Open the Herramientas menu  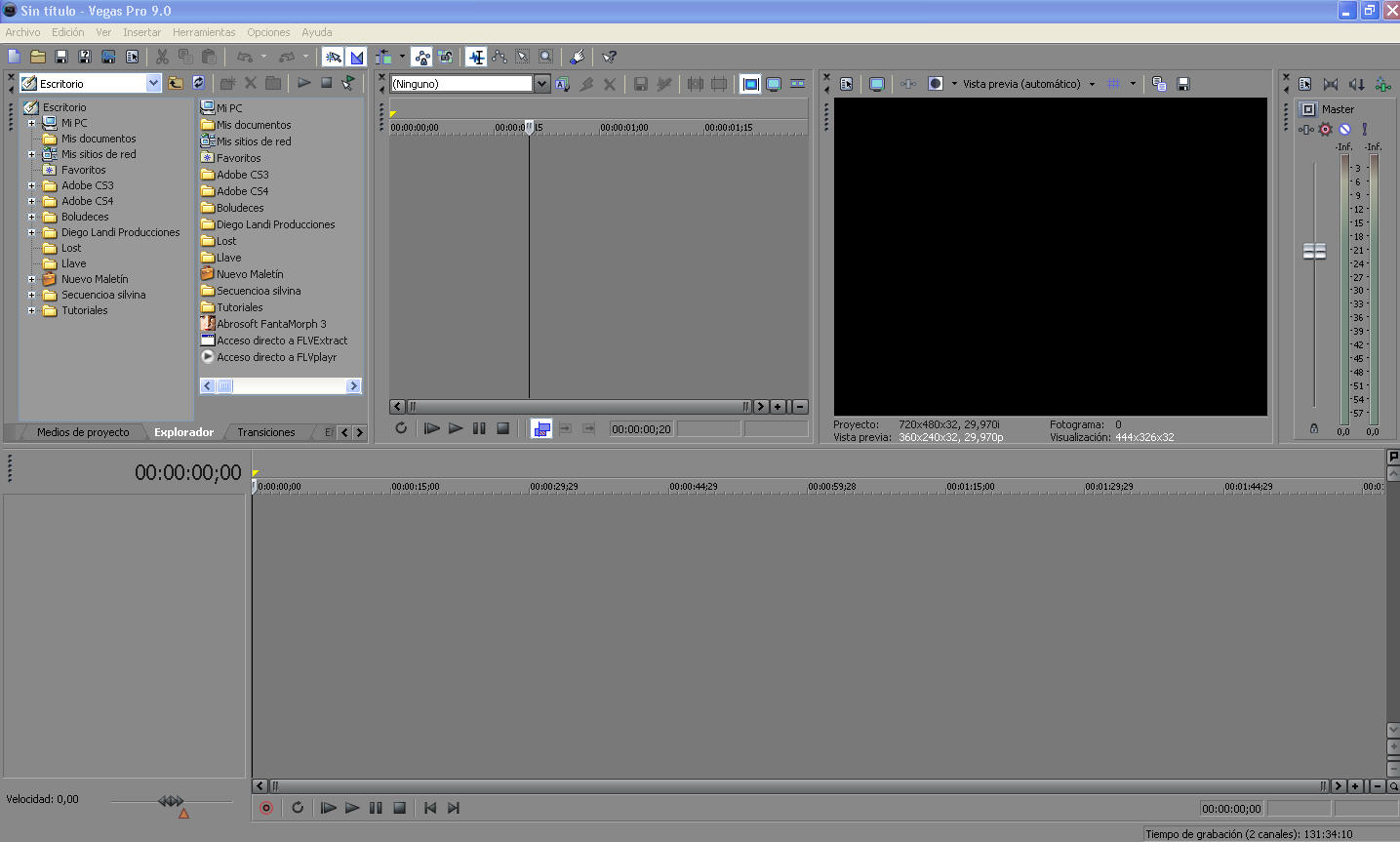tap(204, 32)
